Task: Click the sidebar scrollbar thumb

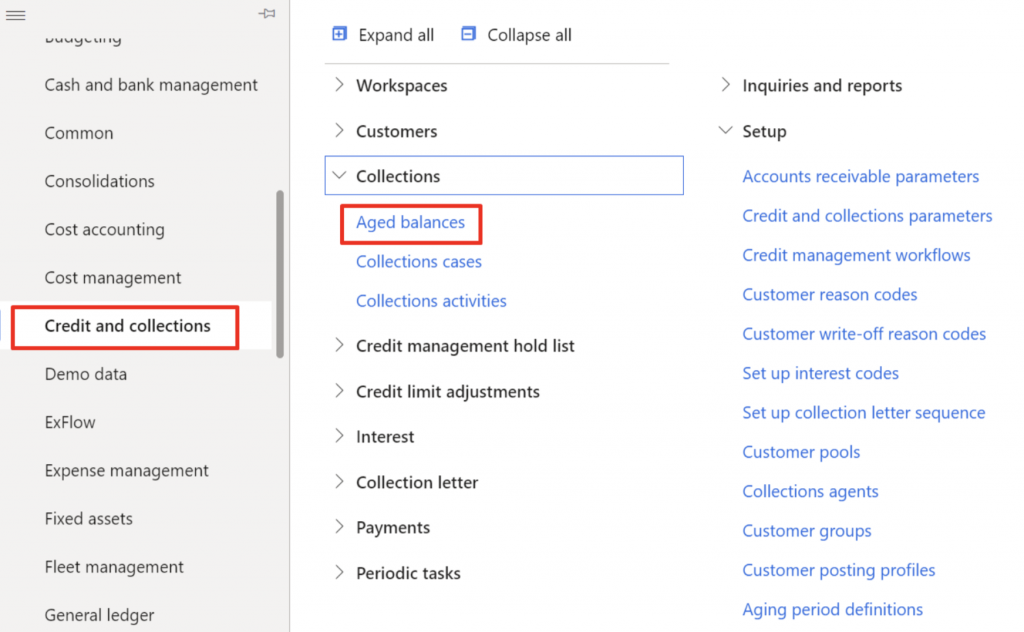Action: (x=280, y=270)
